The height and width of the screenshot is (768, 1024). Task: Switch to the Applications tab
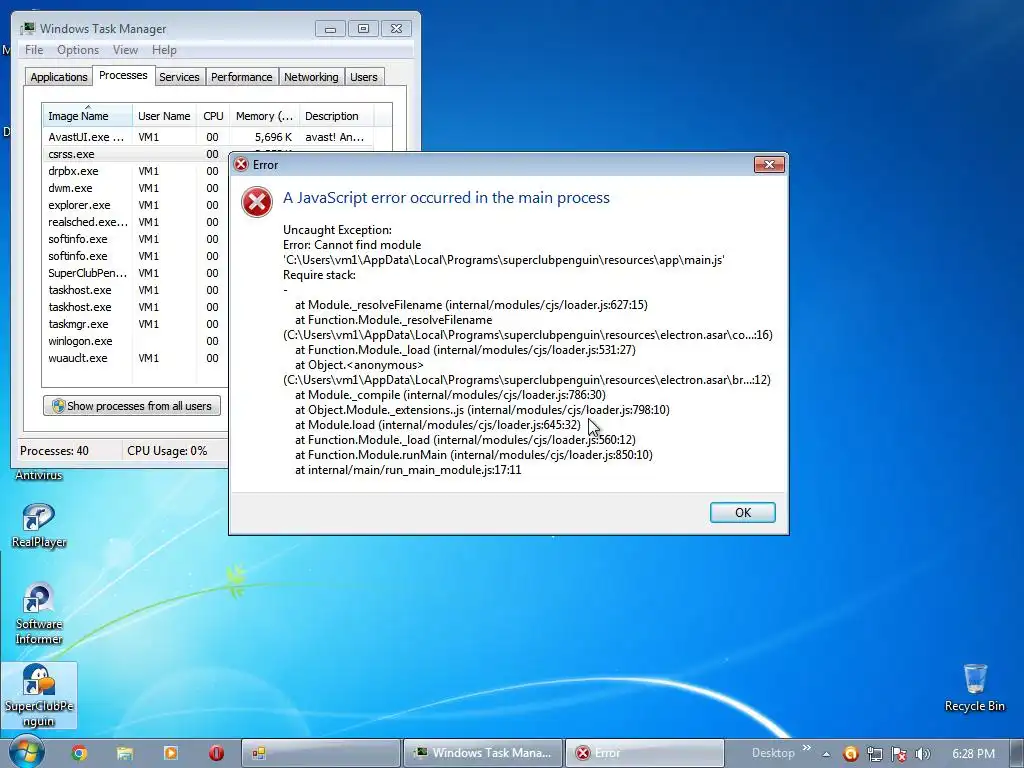(x=59, y=77)
